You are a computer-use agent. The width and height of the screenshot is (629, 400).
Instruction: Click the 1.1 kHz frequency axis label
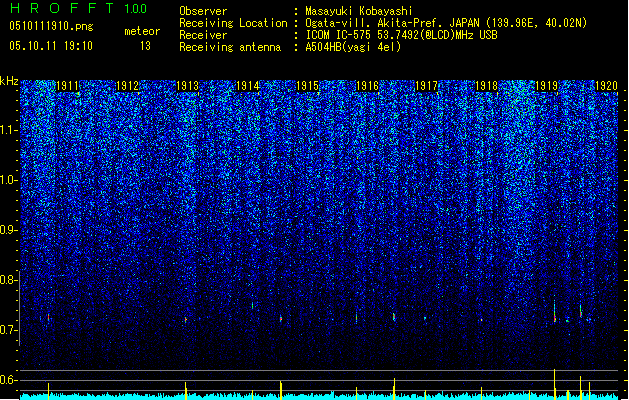pyautogui.click(x=8, y=130)
